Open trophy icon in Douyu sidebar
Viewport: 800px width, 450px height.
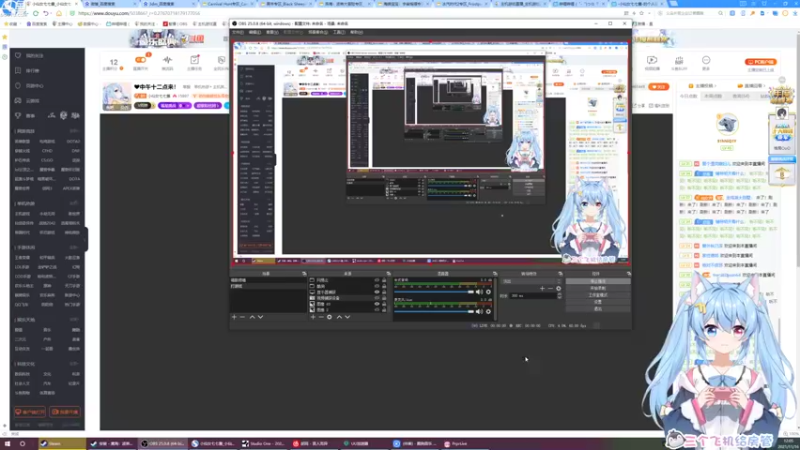click(18, 115)
